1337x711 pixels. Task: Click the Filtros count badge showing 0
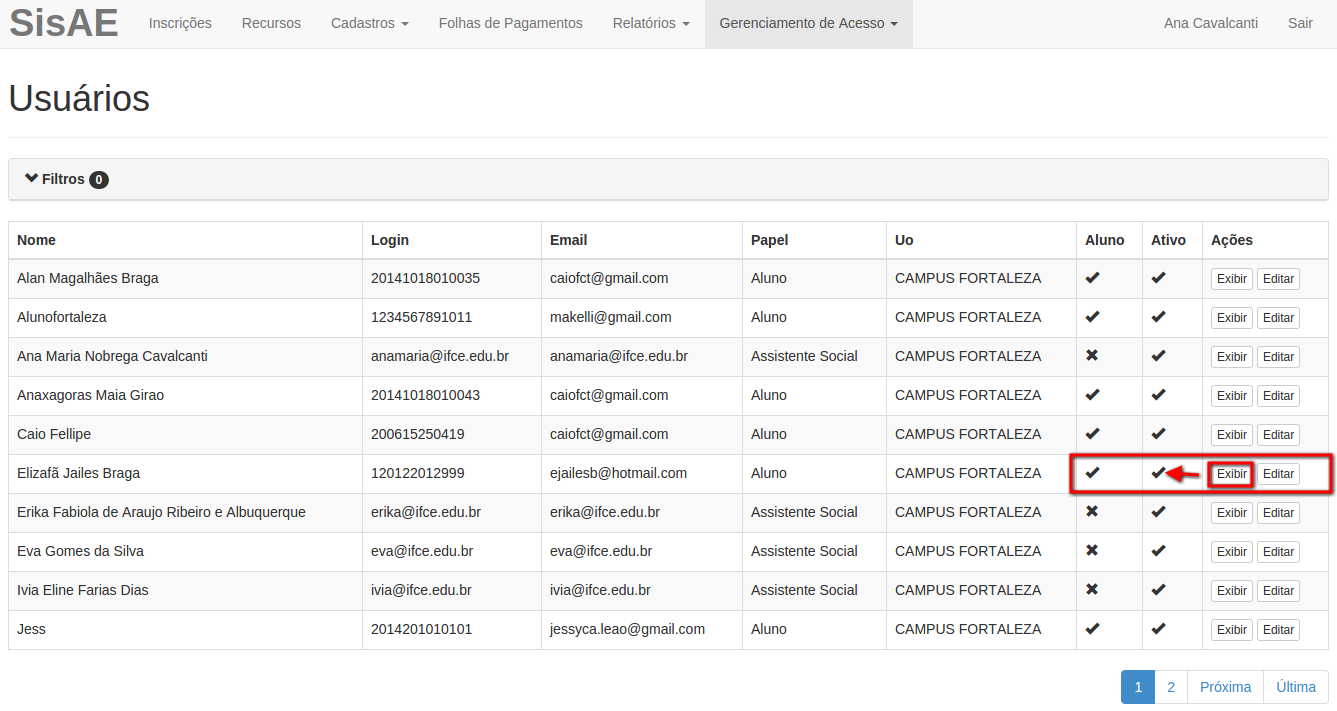pos(99,180)
